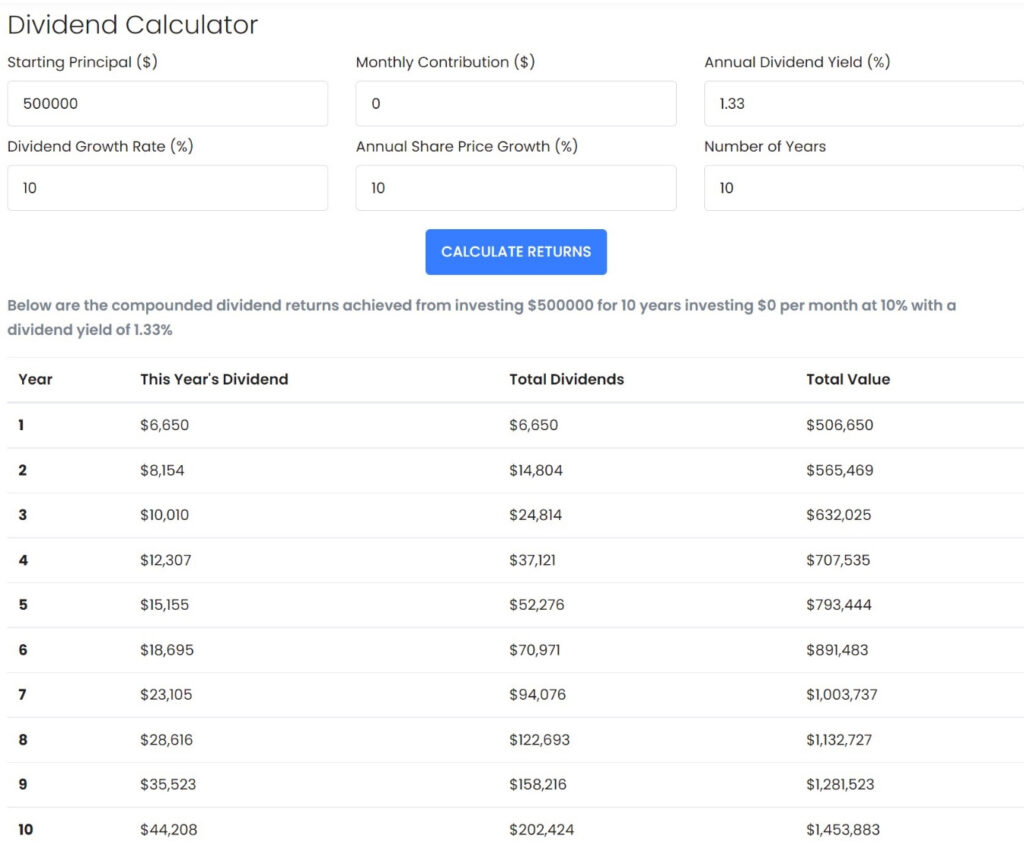Viewport: 1024px width, 858px height.
Task: Click the $35,523 dividend cell
Action: click(x=168, y=784)
